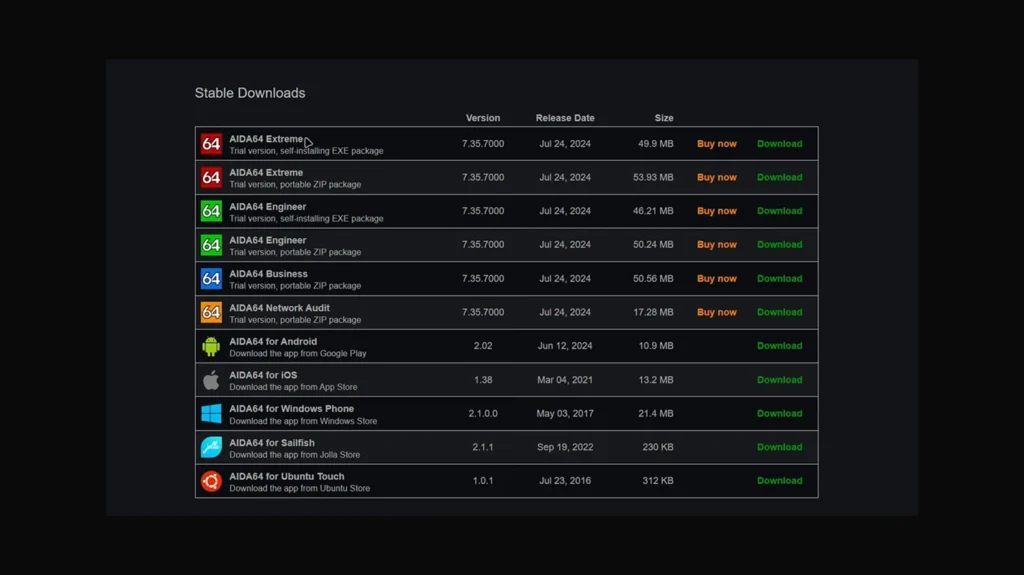Image resolution: width=1024 pixels, height=575 pixels.
Task: Click the Windows Phone logo icon
Action: (211, 413)
